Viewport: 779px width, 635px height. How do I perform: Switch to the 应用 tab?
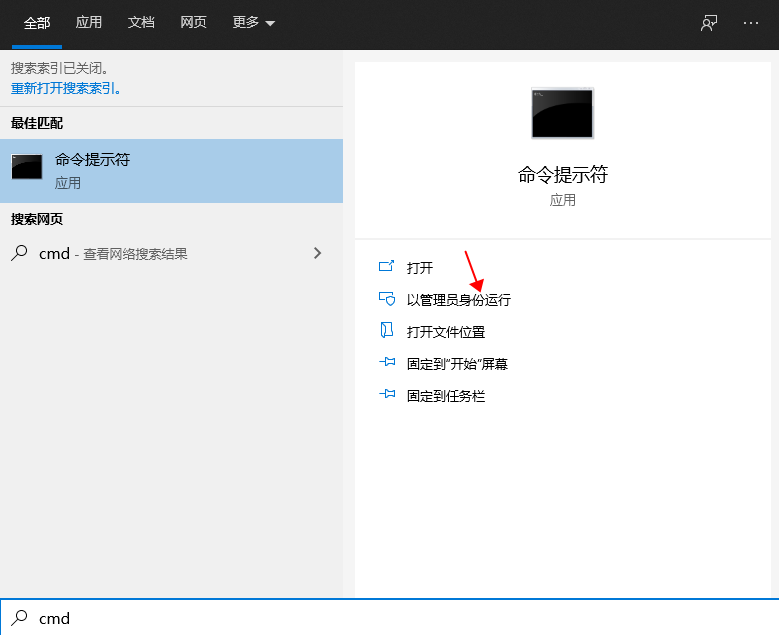point(88,22)
